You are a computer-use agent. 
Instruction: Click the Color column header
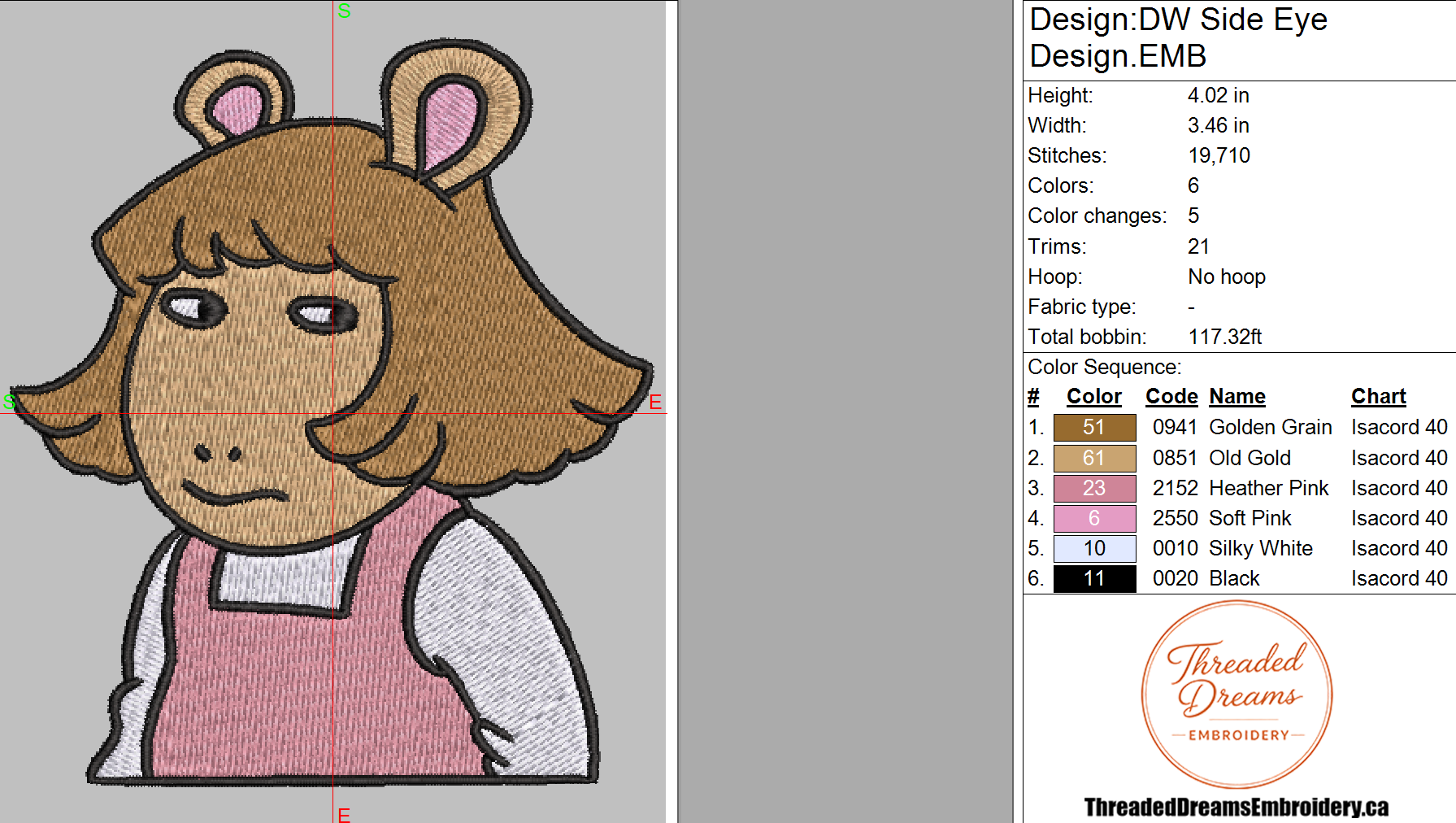click(1093, 396)
